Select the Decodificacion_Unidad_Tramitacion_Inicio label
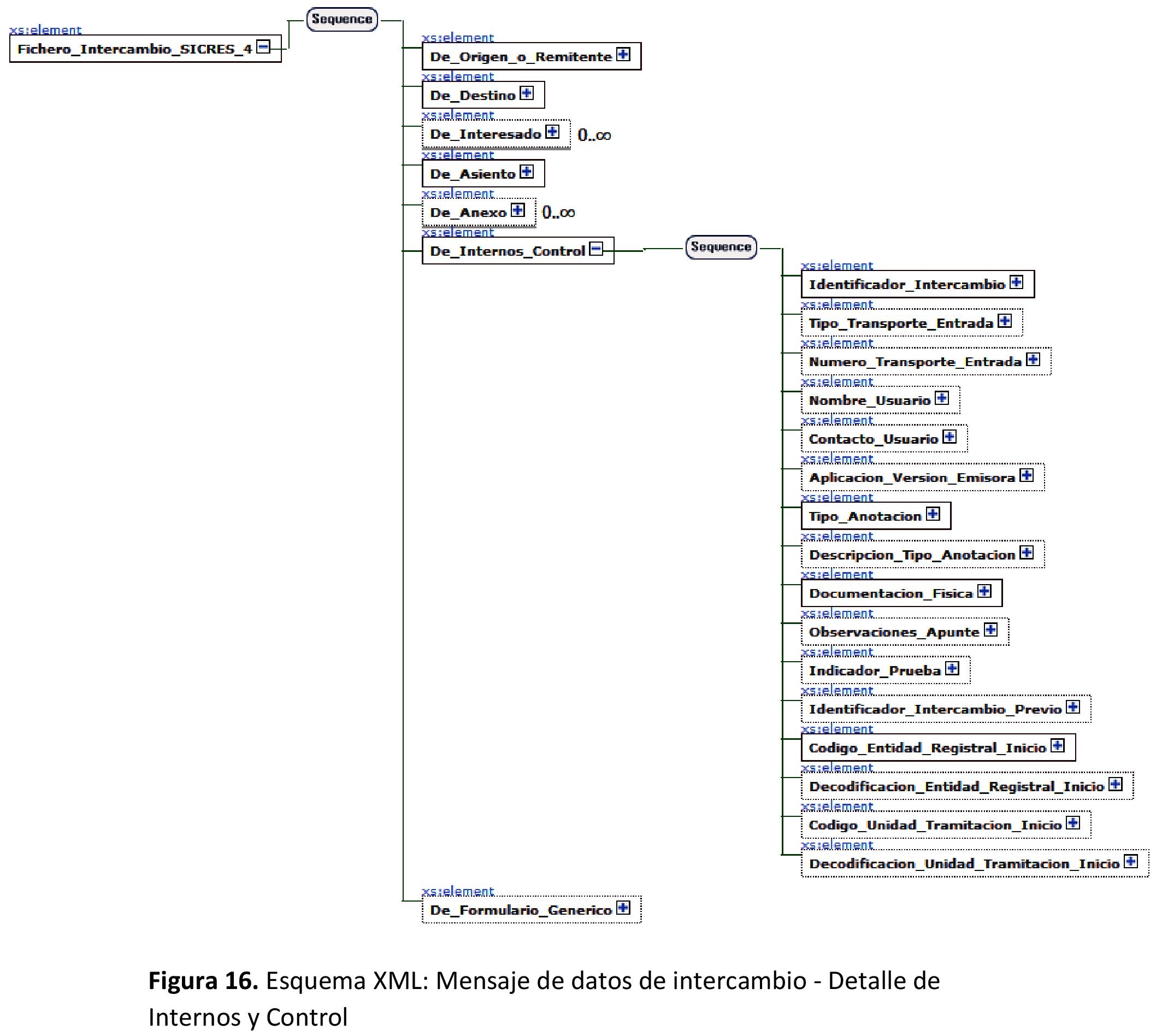Screen dimensions: 1156x1036 coord(965,864)
